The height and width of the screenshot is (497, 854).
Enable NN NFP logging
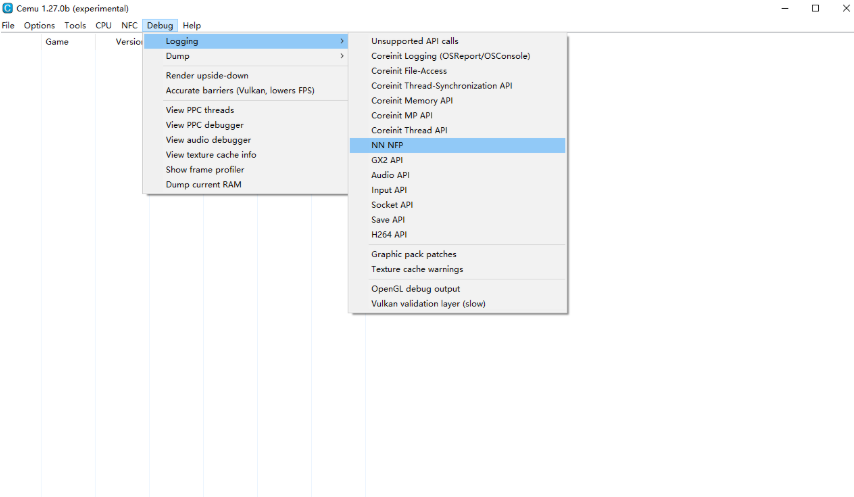click(387, 145)
